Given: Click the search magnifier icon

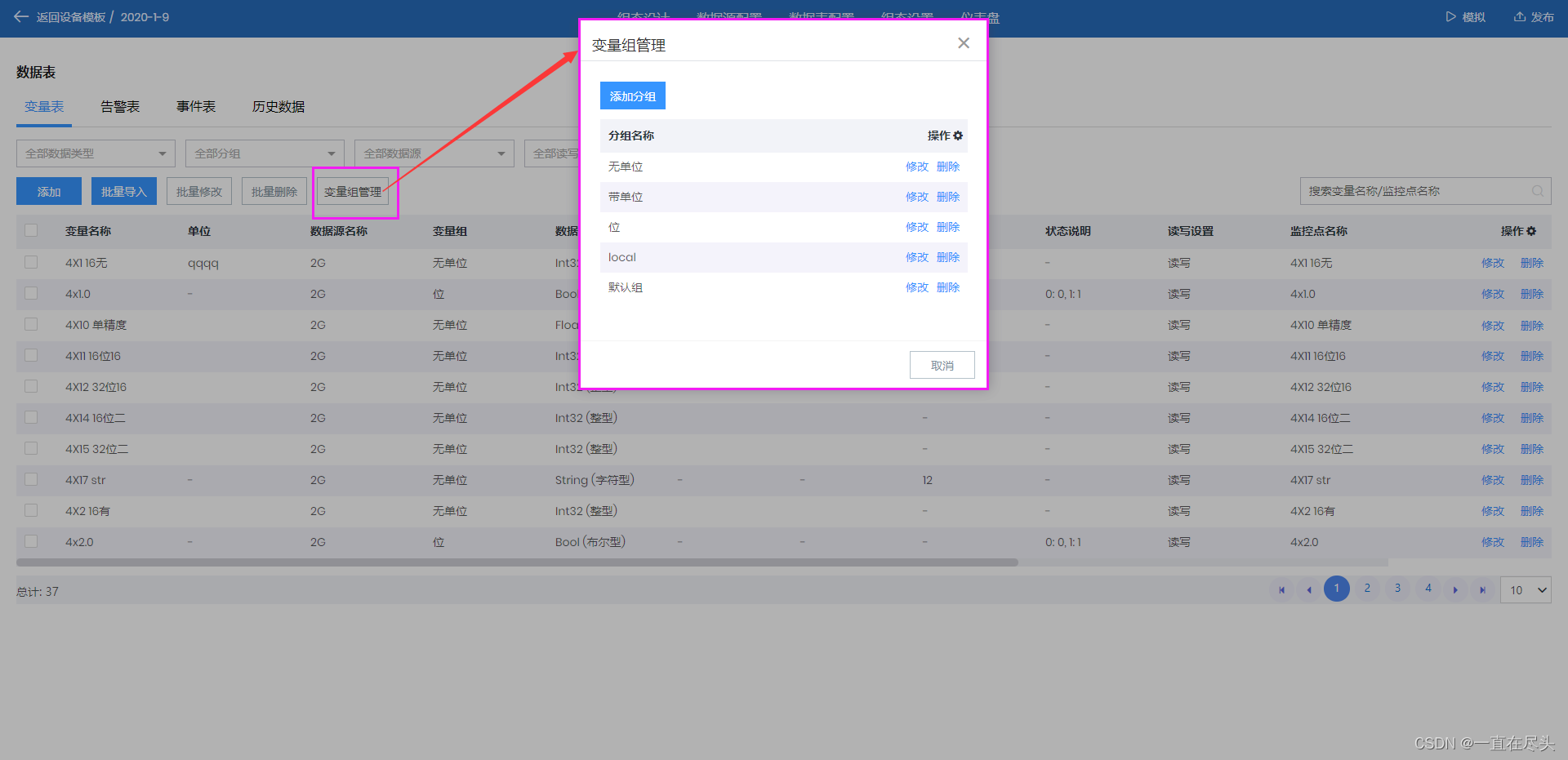Looking at the screenshot, I should click(1537, 191).
